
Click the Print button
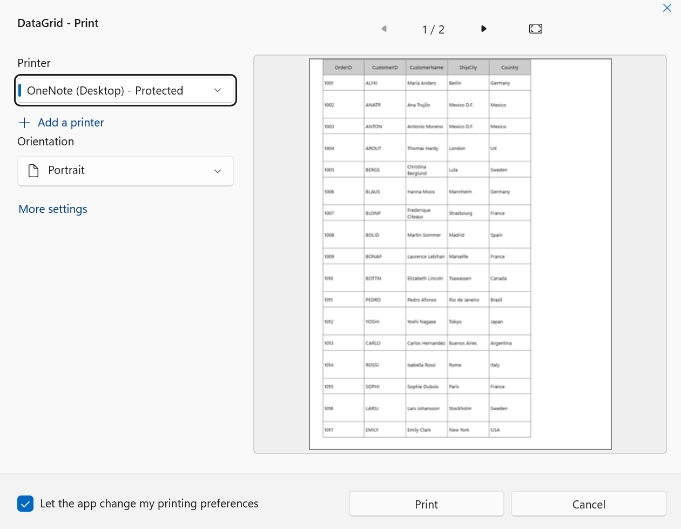tap(426, 504)
